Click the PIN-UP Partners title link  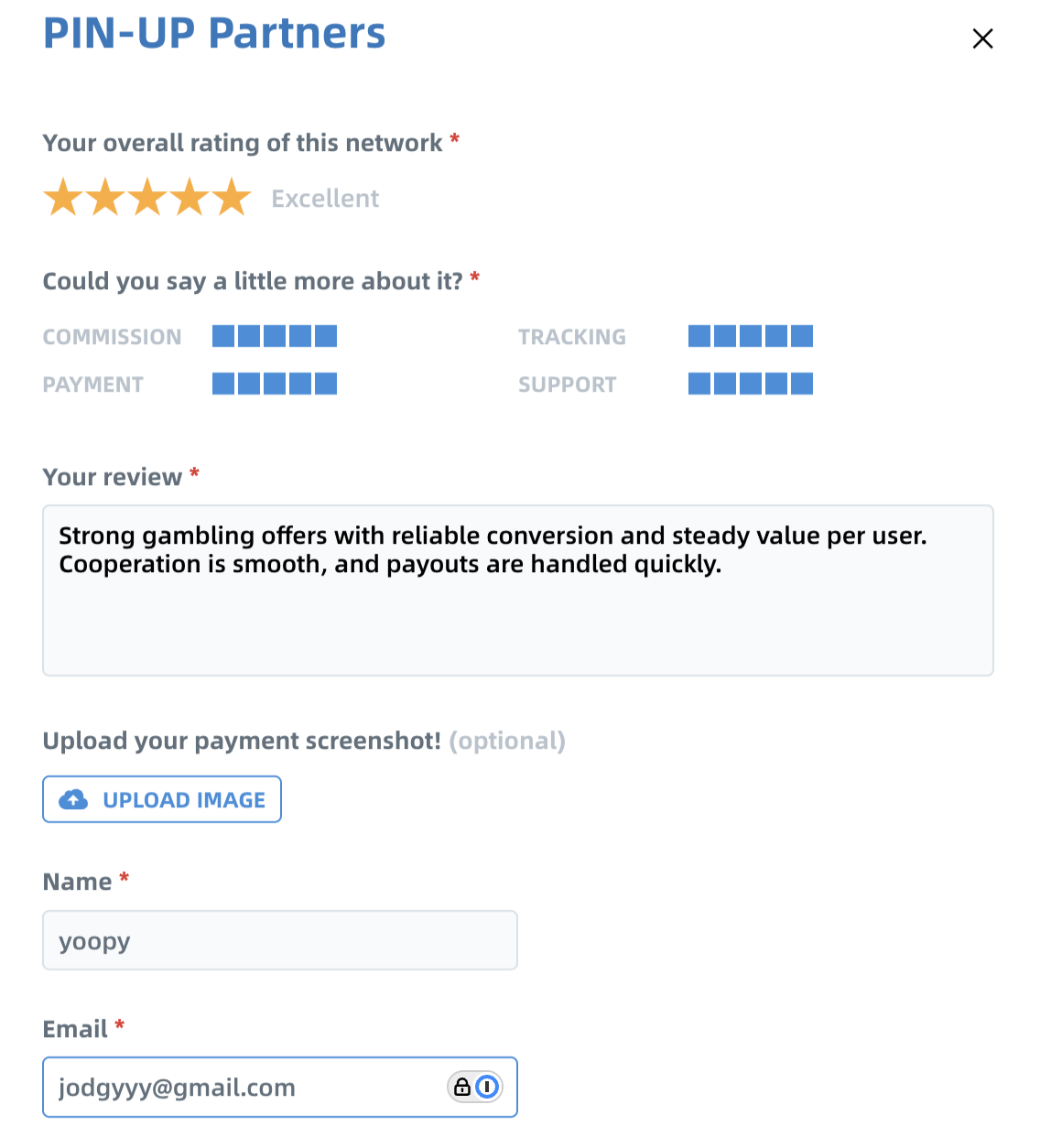[214, 33]
